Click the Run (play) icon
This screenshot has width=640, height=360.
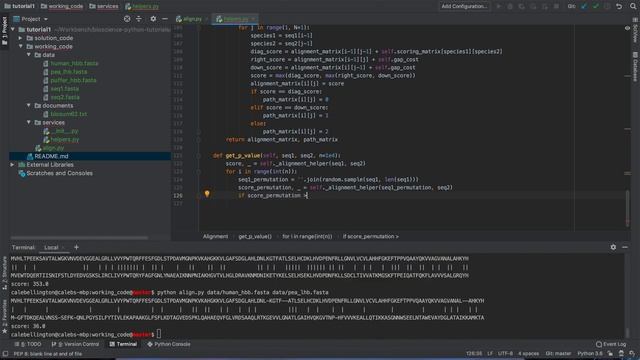(498, 6)
